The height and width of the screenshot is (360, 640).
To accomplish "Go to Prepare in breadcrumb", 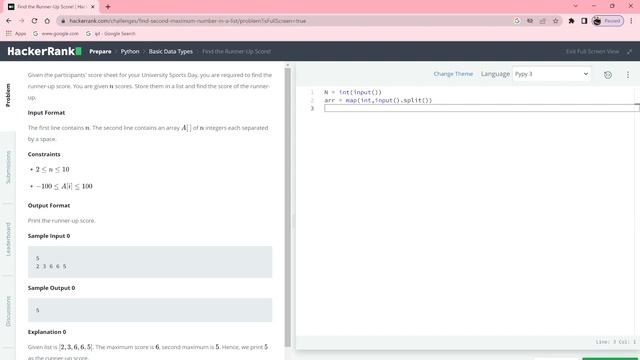I will point(100,51).
